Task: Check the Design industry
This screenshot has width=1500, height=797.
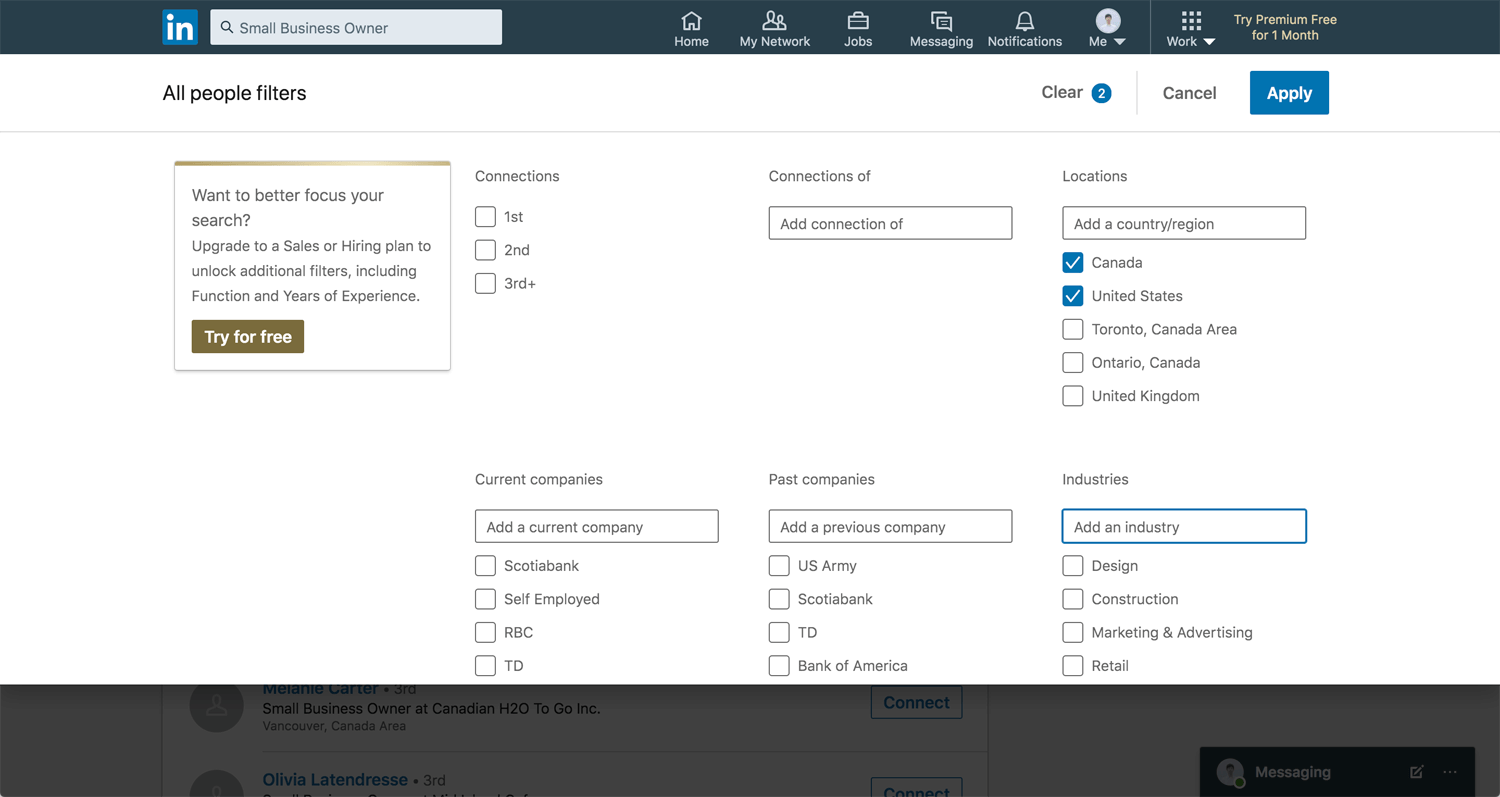Action: click(1073, 566)
